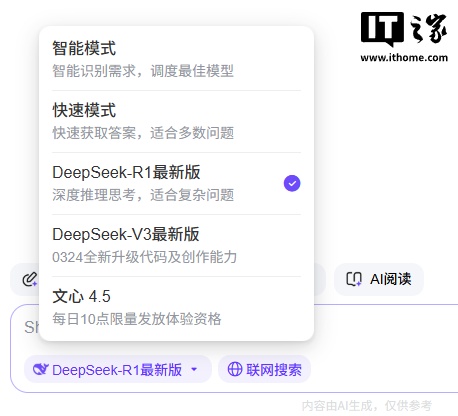Click 深度推理思考，适合复杂问题 description
458x416 pixels.
click(143, 195)
